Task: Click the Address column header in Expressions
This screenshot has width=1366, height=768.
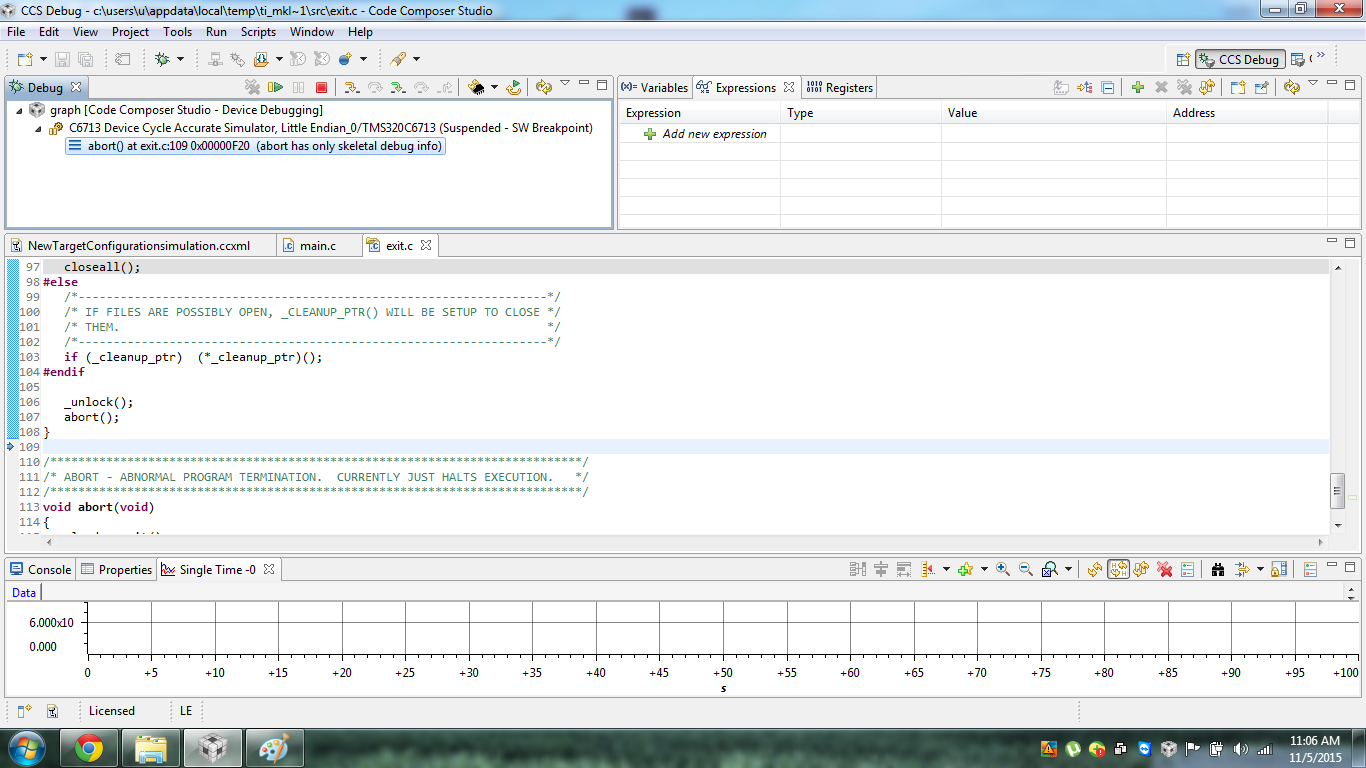Action: 1247,113
